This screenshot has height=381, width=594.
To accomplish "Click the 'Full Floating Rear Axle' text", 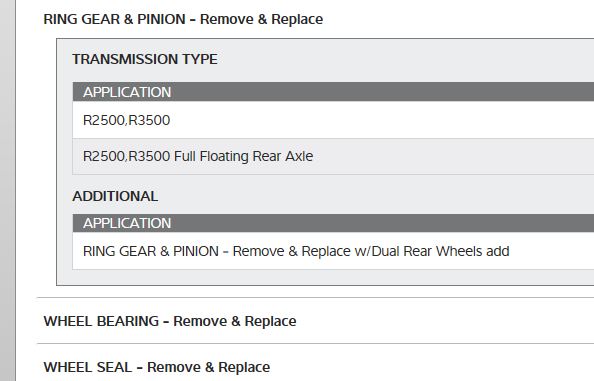I will pyautogui.click(x=243, y=156).
